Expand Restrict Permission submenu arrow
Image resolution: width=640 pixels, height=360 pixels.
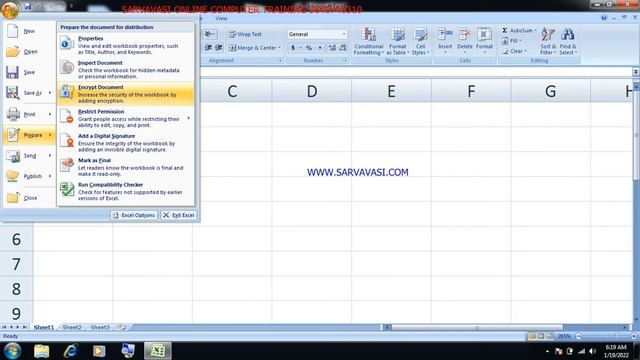[x=189, y=118]
